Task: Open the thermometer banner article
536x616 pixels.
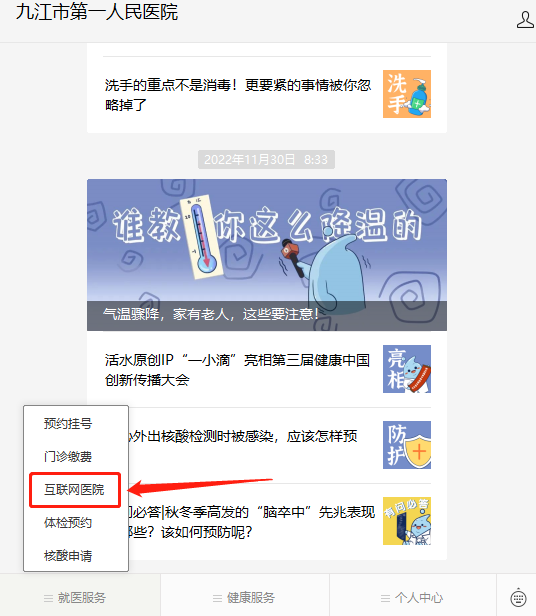Action: point(267,255)
